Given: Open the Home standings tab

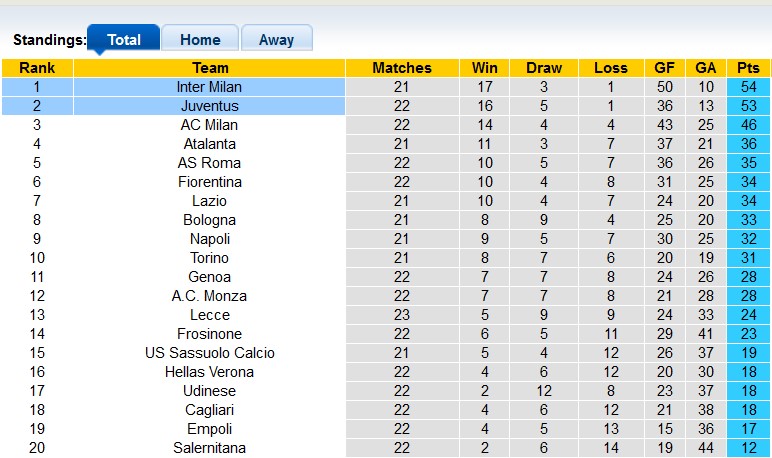Looking at the screenshot, I should [200, 40].
